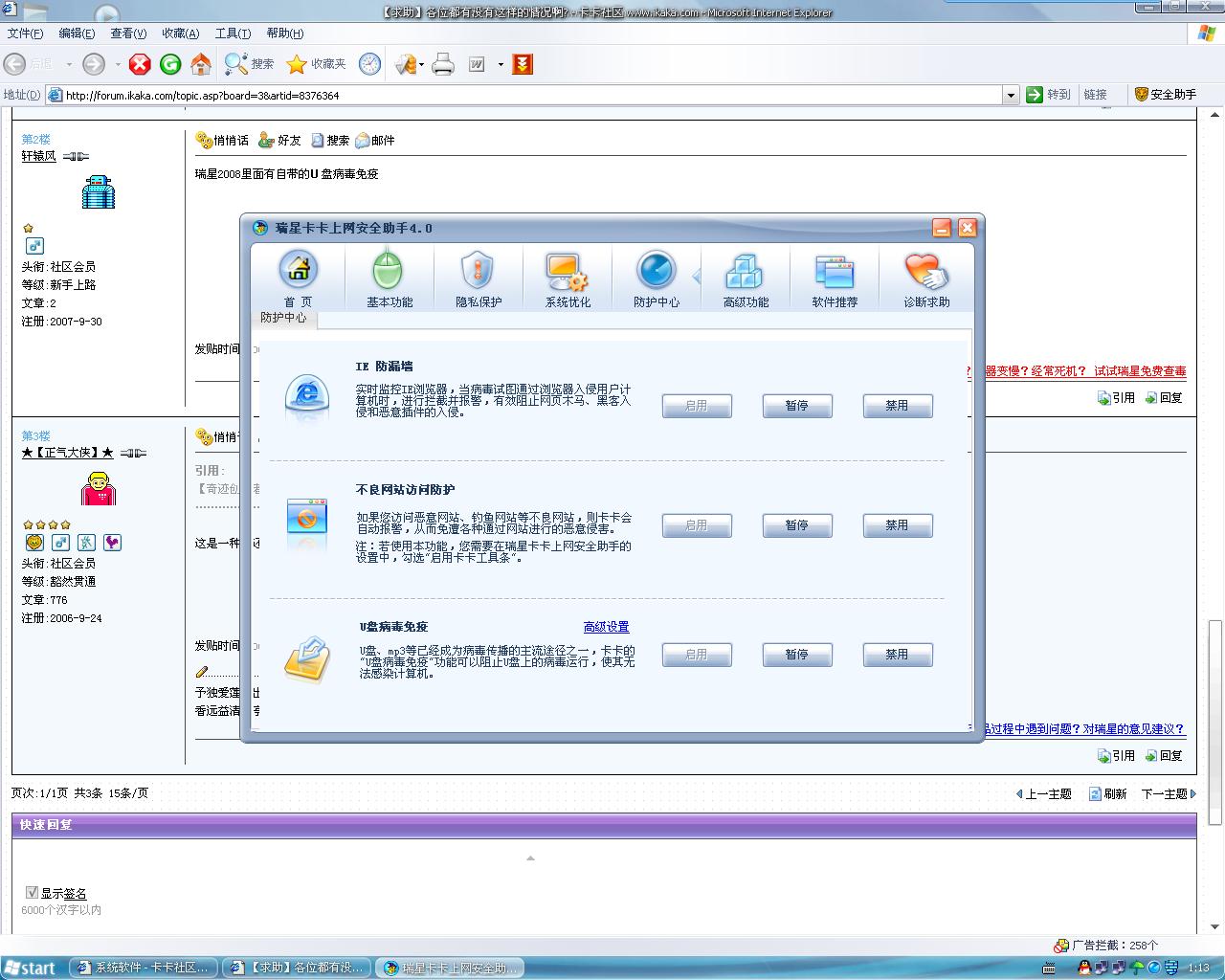Image resolution: width=1225 pixels, height=980 pixels.
Task: Disable U盘病毒免疫
Action: (x=897, y=655)
